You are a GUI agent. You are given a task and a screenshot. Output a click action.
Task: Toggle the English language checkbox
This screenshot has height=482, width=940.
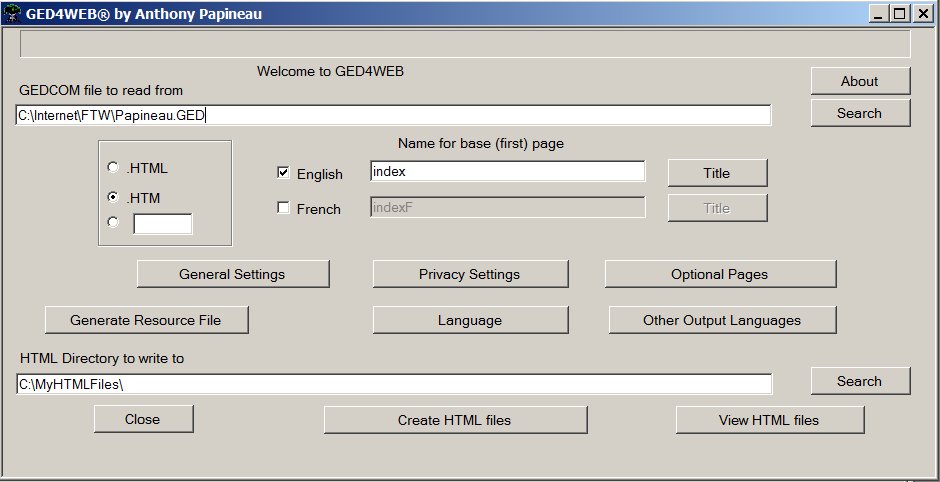click(x=284, y=173)
